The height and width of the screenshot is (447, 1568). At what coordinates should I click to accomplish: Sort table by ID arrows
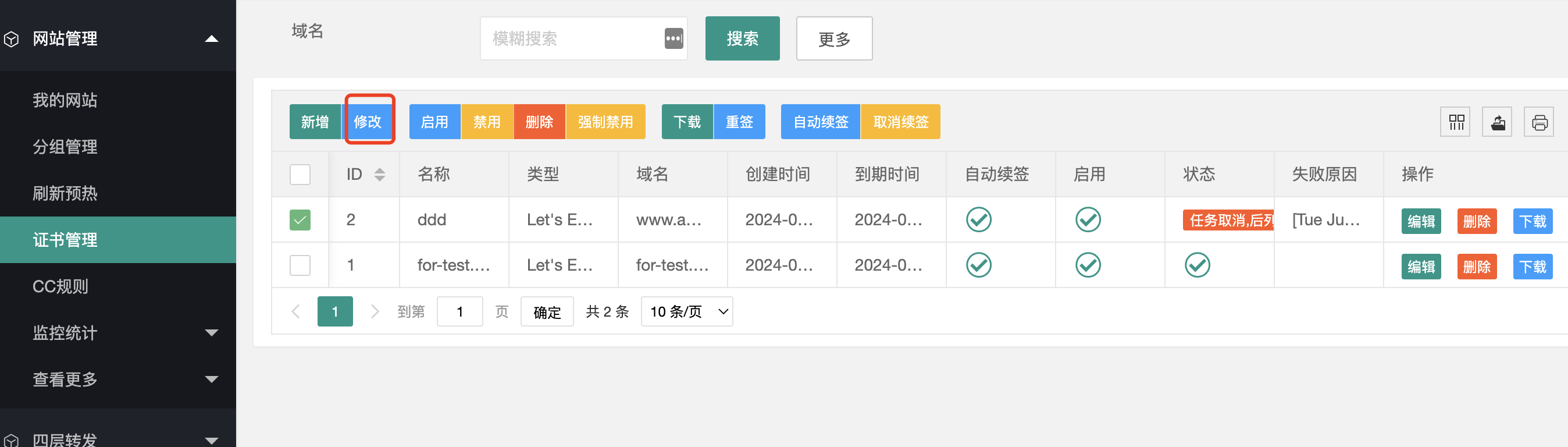380,175
